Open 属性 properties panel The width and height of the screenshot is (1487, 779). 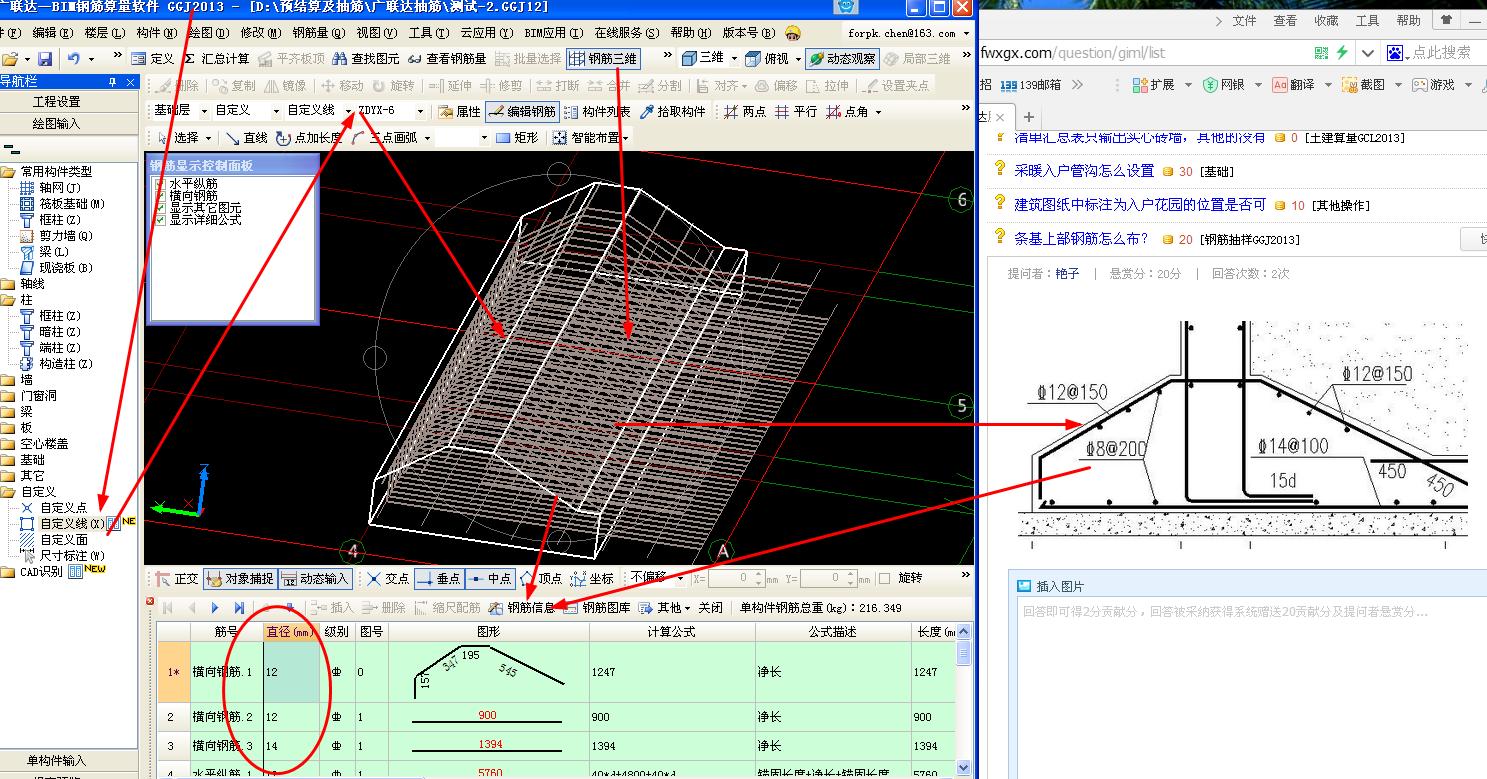pyautogui.click(x=460, y=112)
